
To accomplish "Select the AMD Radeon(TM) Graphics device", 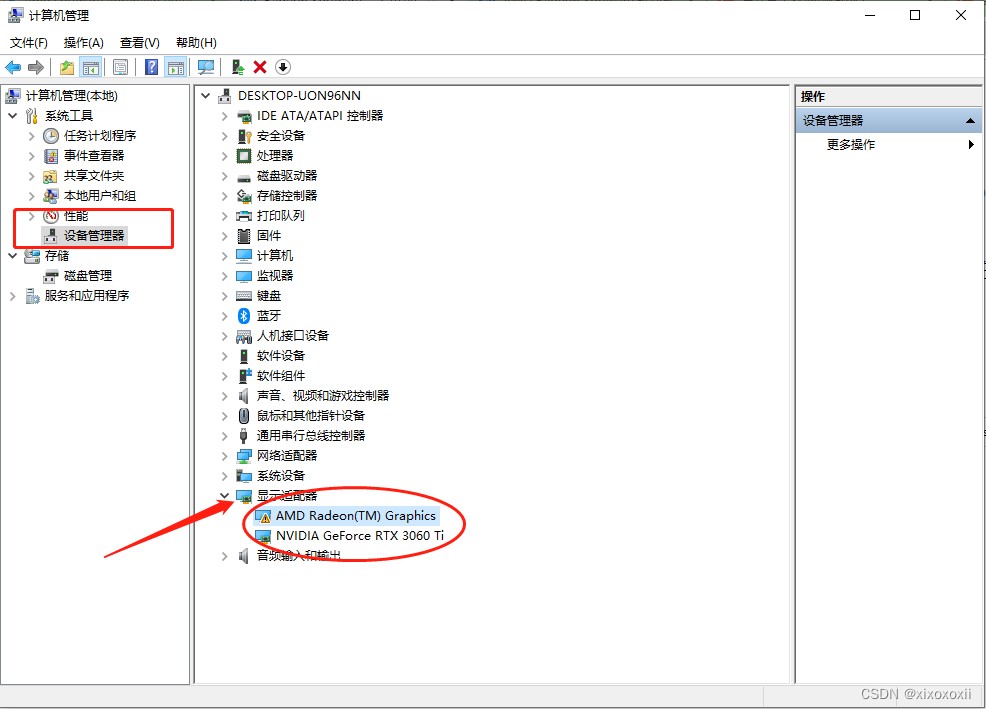I will pyautogui.click(x=356, y=516).
